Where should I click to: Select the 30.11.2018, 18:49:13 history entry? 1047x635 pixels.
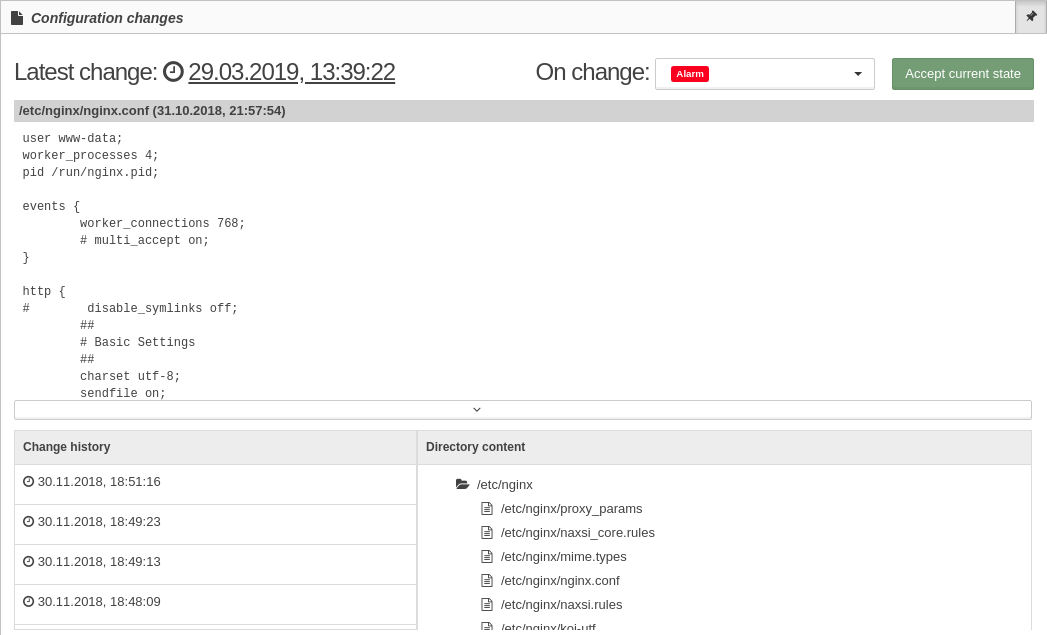216,562
